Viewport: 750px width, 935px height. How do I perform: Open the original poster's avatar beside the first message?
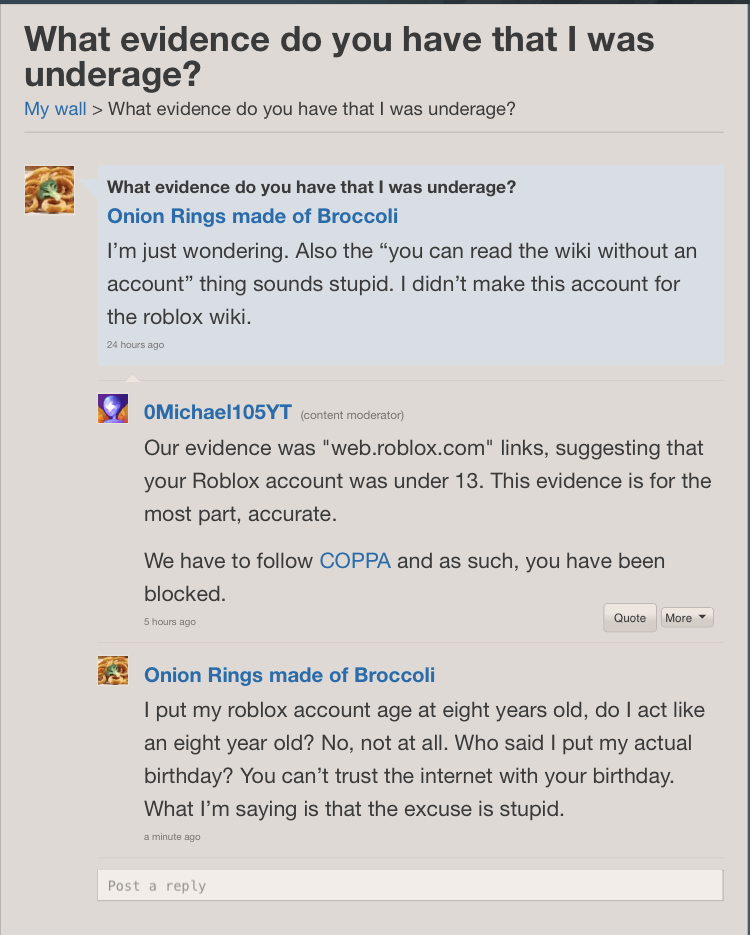[x=49, y=190]
